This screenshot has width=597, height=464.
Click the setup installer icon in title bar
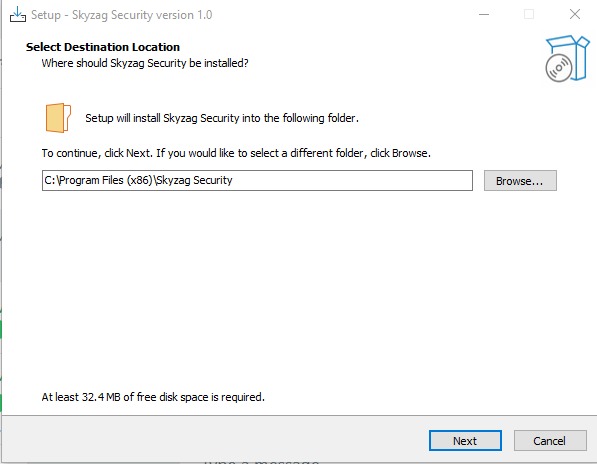18,15
